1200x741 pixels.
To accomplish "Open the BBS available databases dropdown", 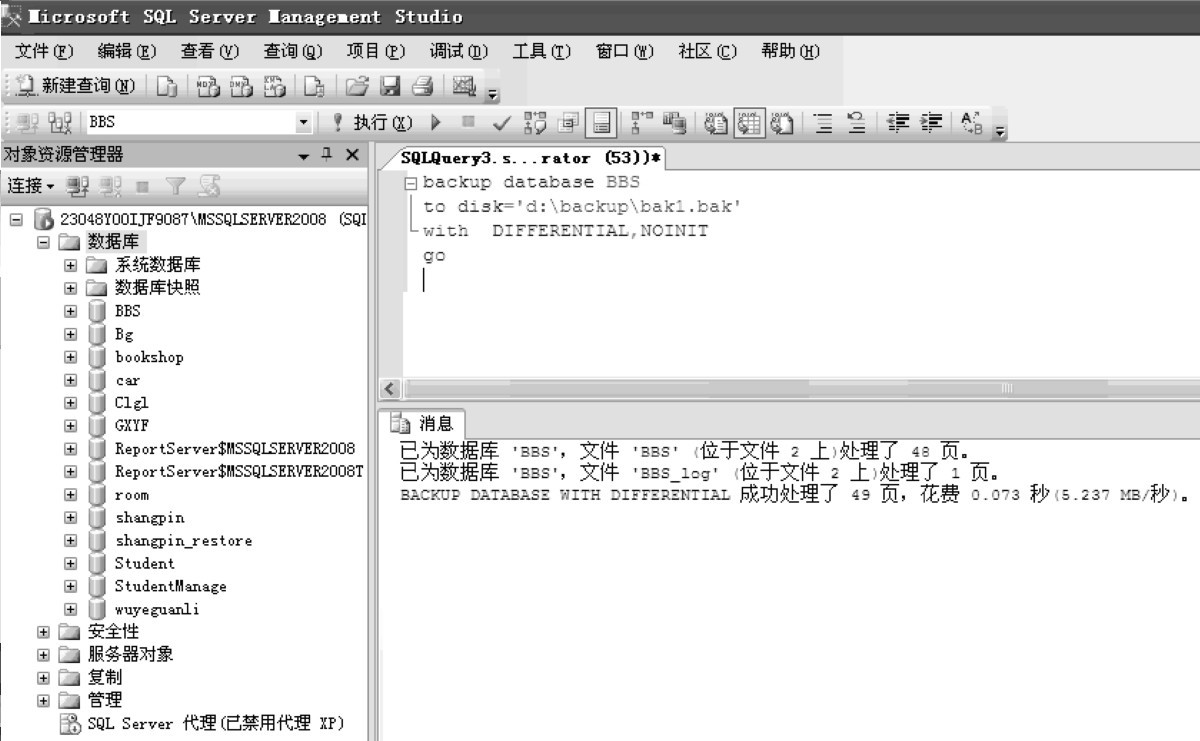I will click(304, 122).
